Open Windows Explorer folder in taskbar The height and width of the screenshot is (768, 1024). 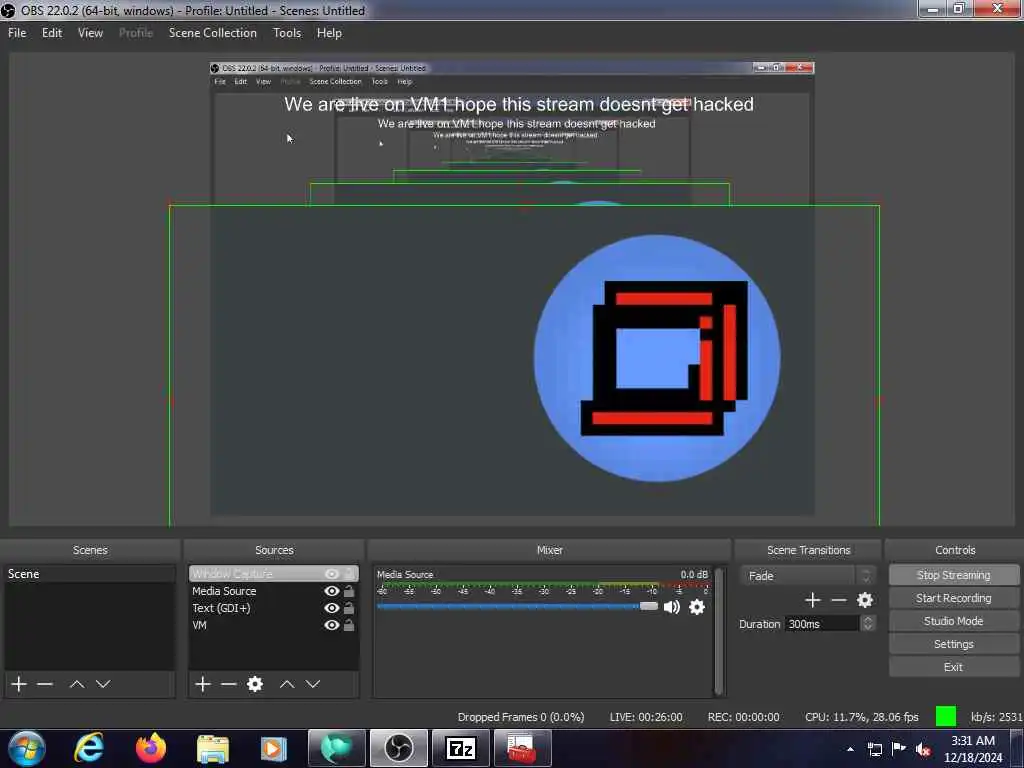(x=213, y=749)
